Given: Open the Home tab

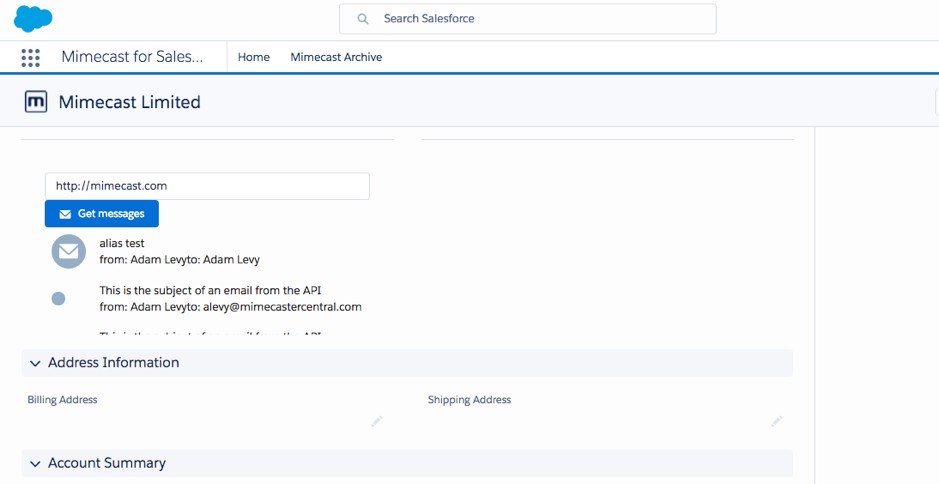Looking at the screenshot, I should coord(254,57).
